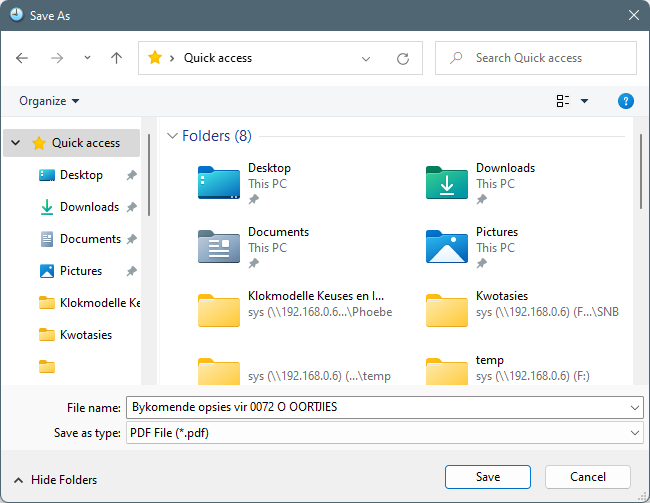The height and width of the screenshot is (503, 650).
Task: Click the Pictures folder name label
Action: [x=497, y=232]
